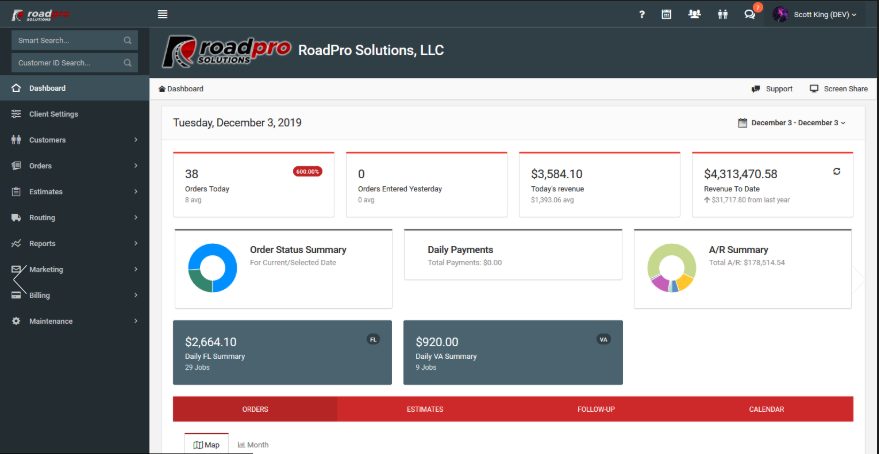Open the calendar icon in the top bar
The image size is (879, 454).
[666, 15]
